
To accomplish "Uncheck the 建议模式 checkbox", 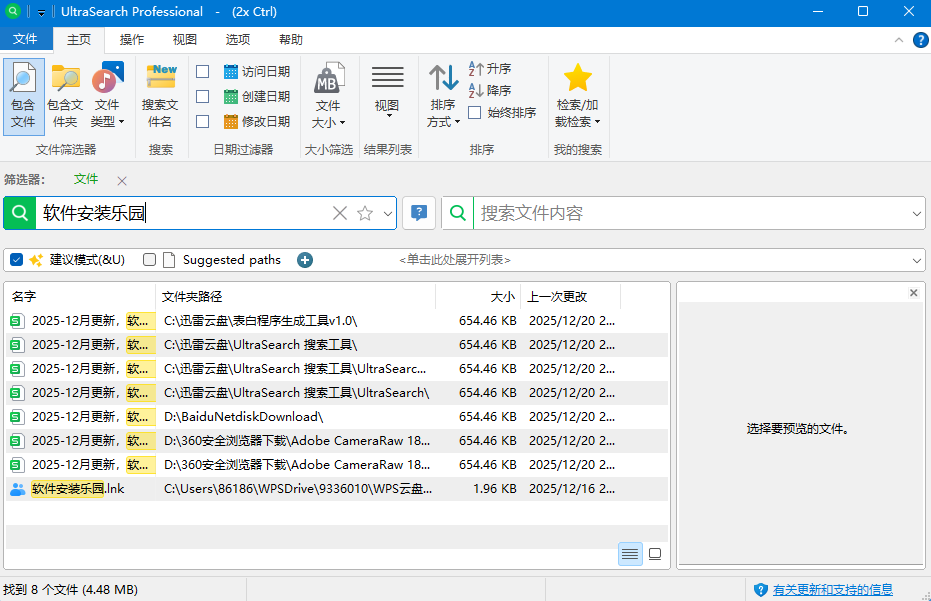I will [x=17, y=260].
